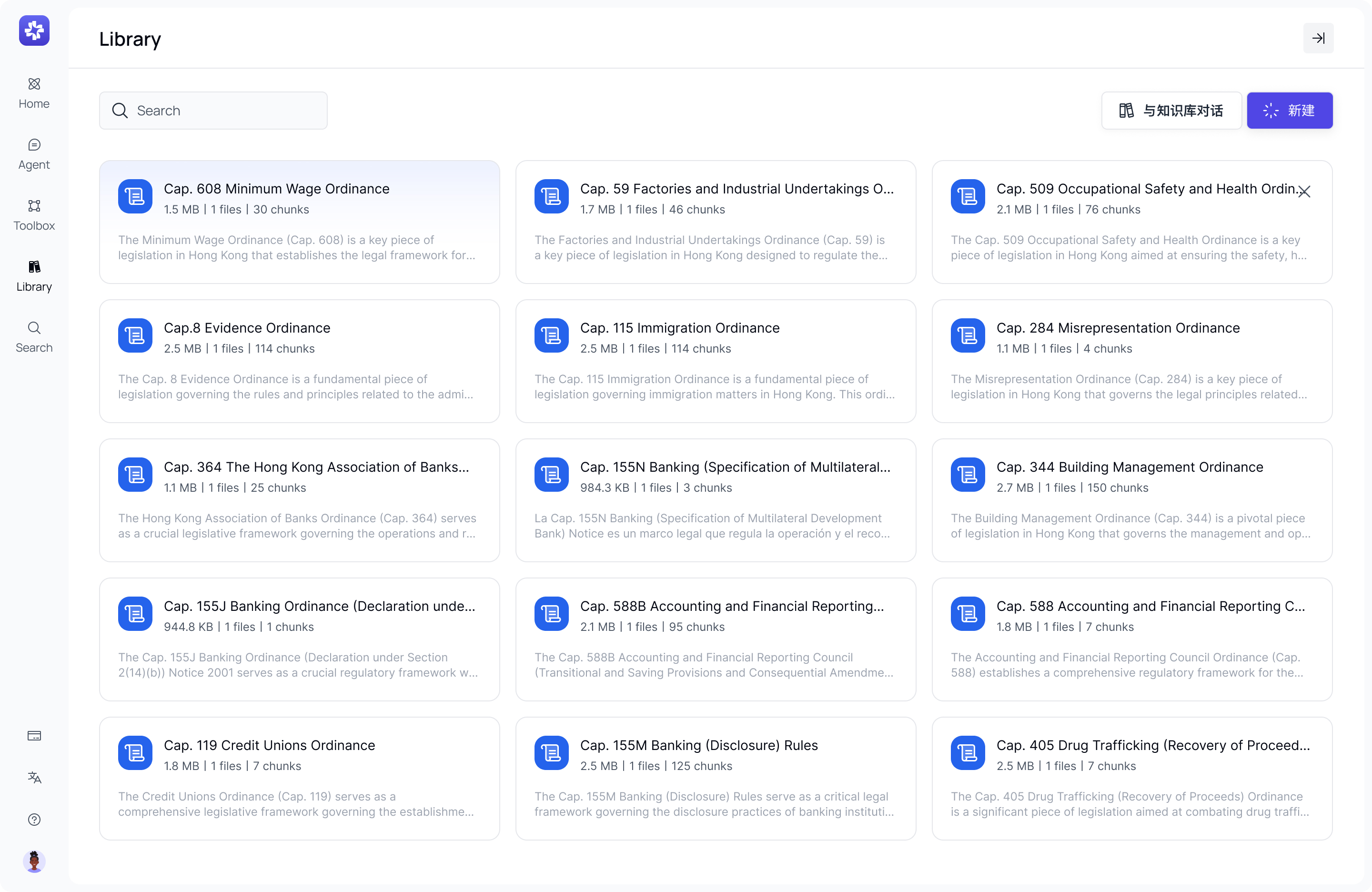Go to Search in the left sidebar
1372x892 pixels.
34,337
